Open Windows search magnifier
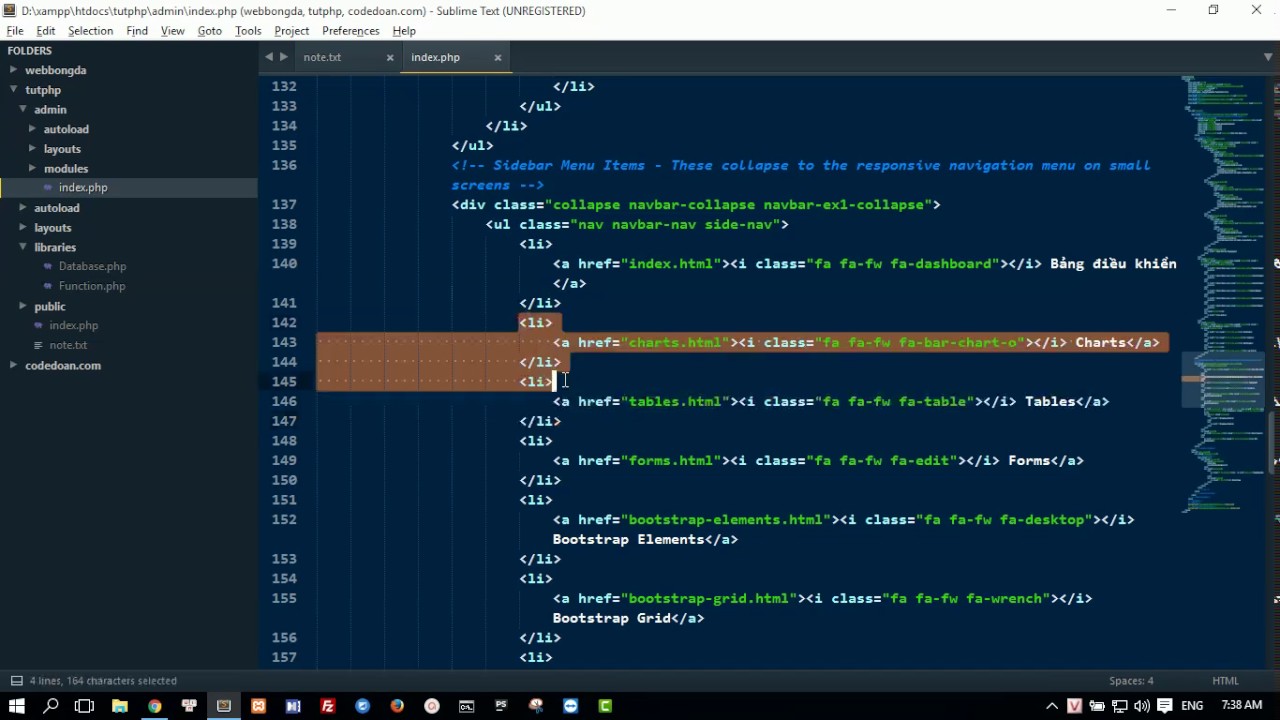Screen dimensions: 1280x720 pos(51,706)
